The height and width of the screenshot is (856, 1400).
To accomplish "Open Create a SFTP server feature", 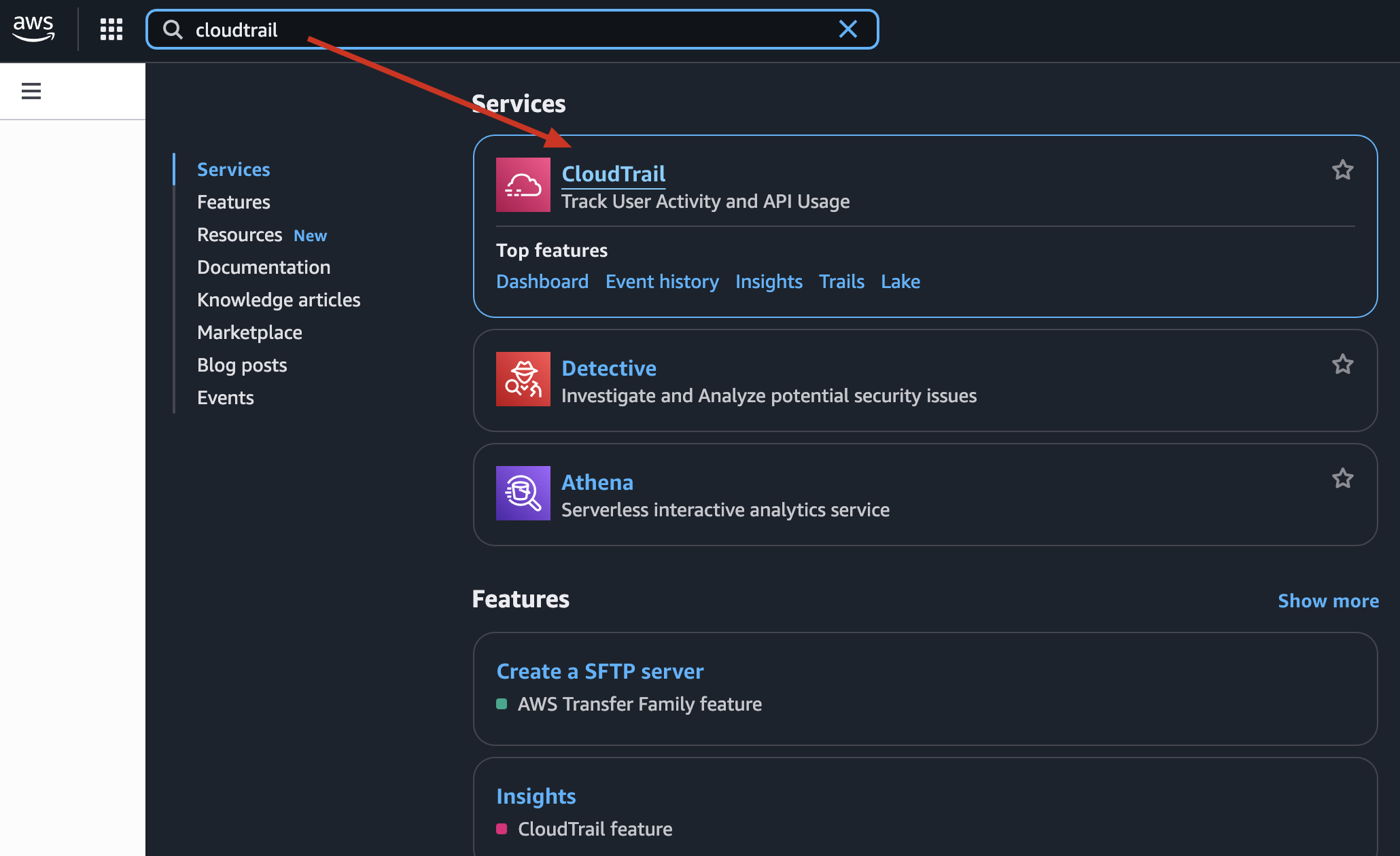I will tap(599, 671).
